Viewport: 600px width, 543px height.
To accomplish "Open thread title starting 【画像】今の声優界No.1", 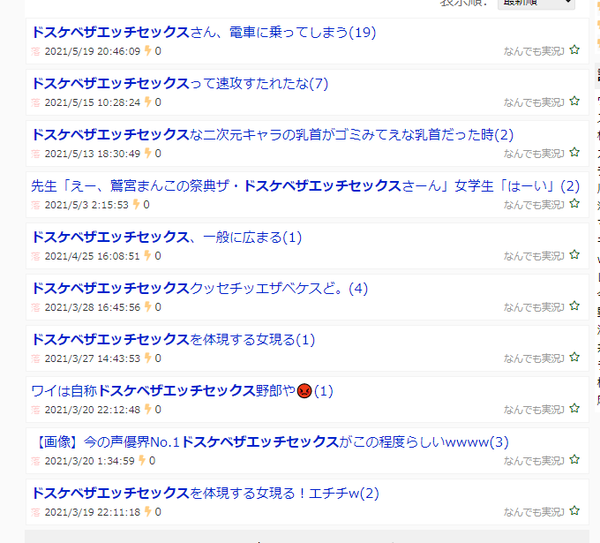I will pos(270,442).
